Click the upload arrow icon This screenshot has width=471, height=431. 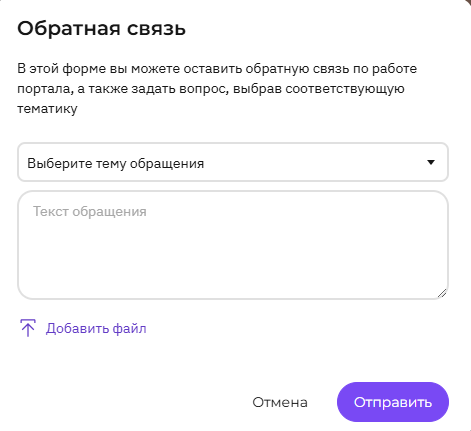coord(28,328)
